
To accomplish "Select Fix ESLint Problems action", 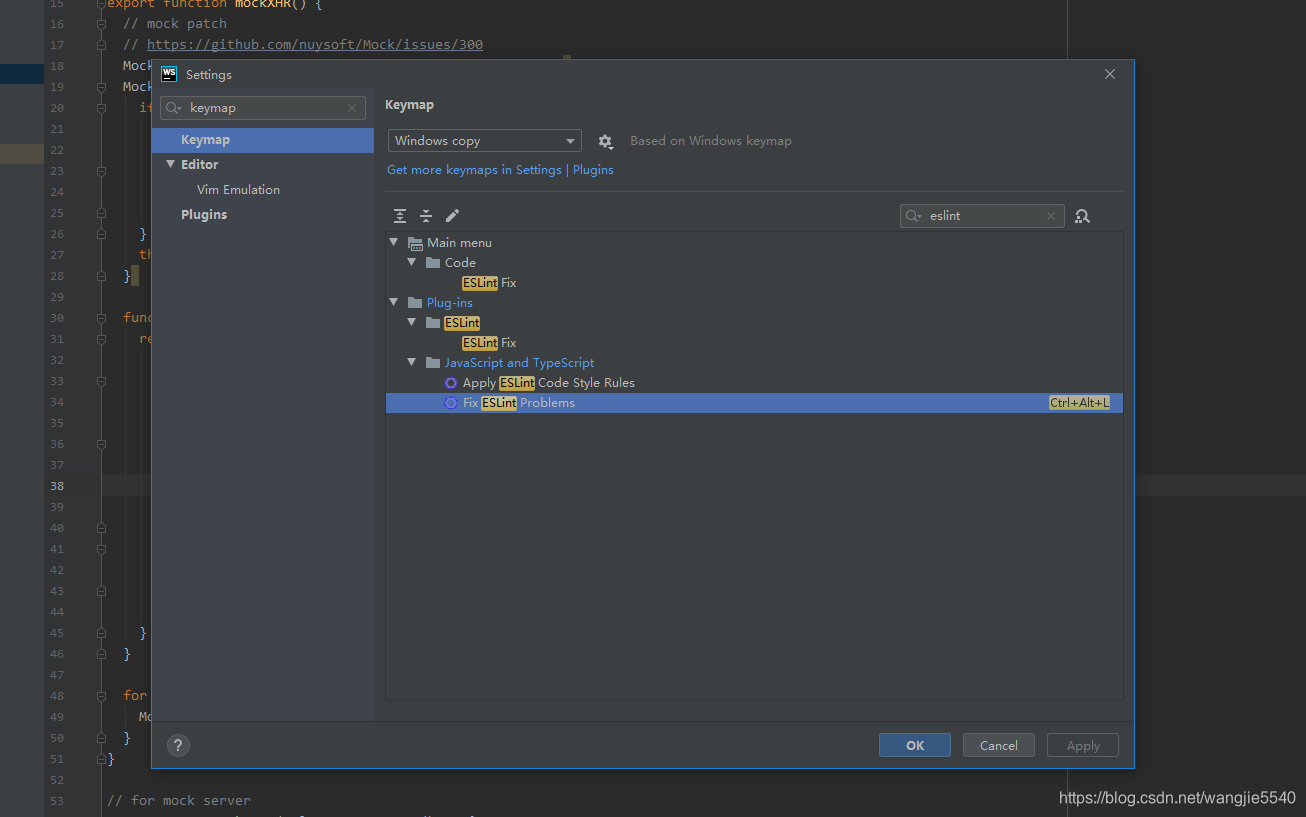I will tap(754, 403).
